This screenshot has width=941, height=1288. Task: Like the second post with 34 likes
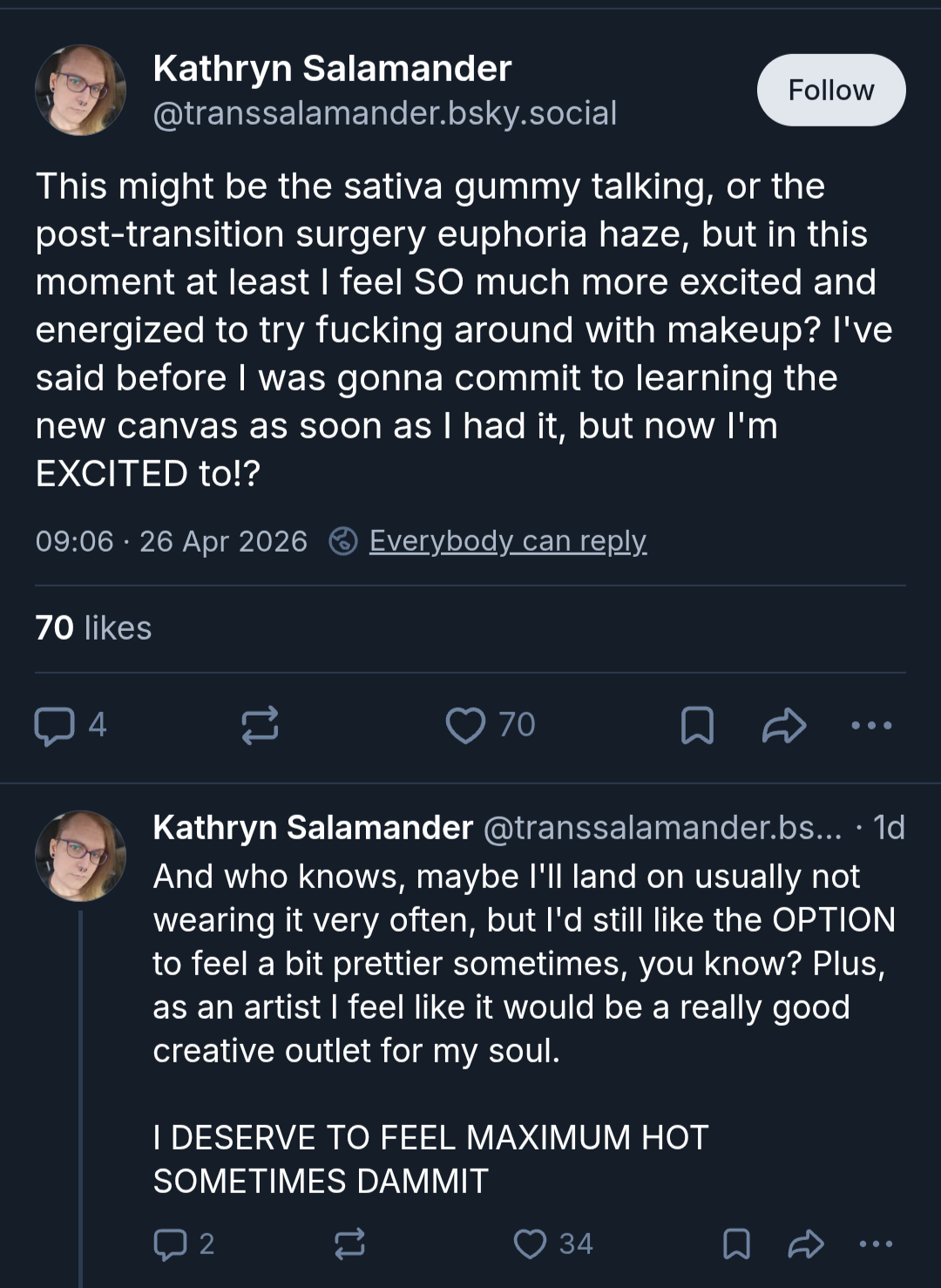click(x=530, y=1244)
